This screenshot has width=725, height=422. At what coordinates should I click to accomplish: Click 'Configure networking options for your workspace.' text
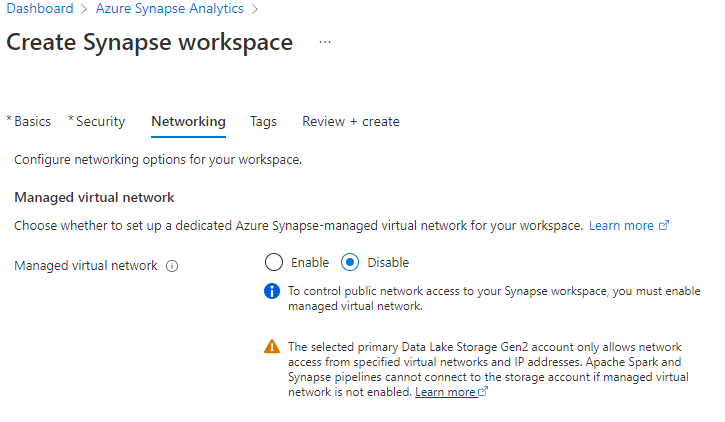pyautogui.click(x=158, y=160)
